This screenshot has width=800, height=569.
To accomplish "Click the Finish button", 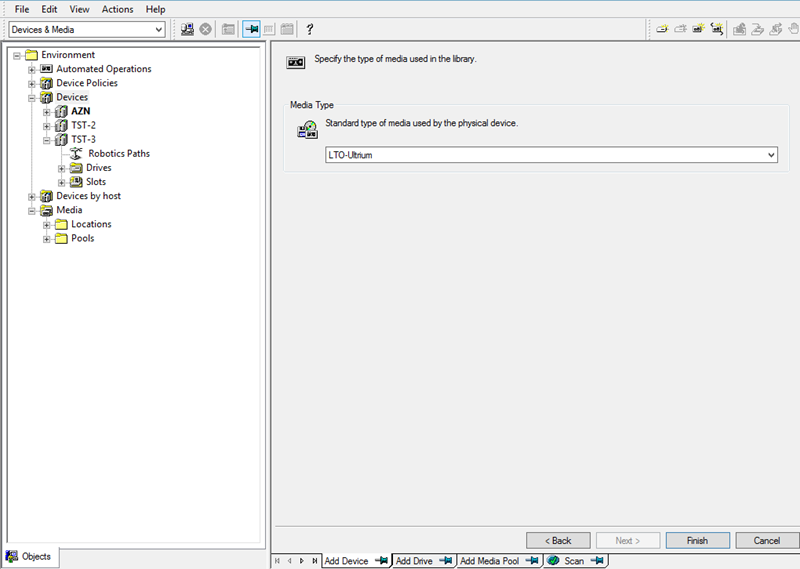I will (697, 540).
